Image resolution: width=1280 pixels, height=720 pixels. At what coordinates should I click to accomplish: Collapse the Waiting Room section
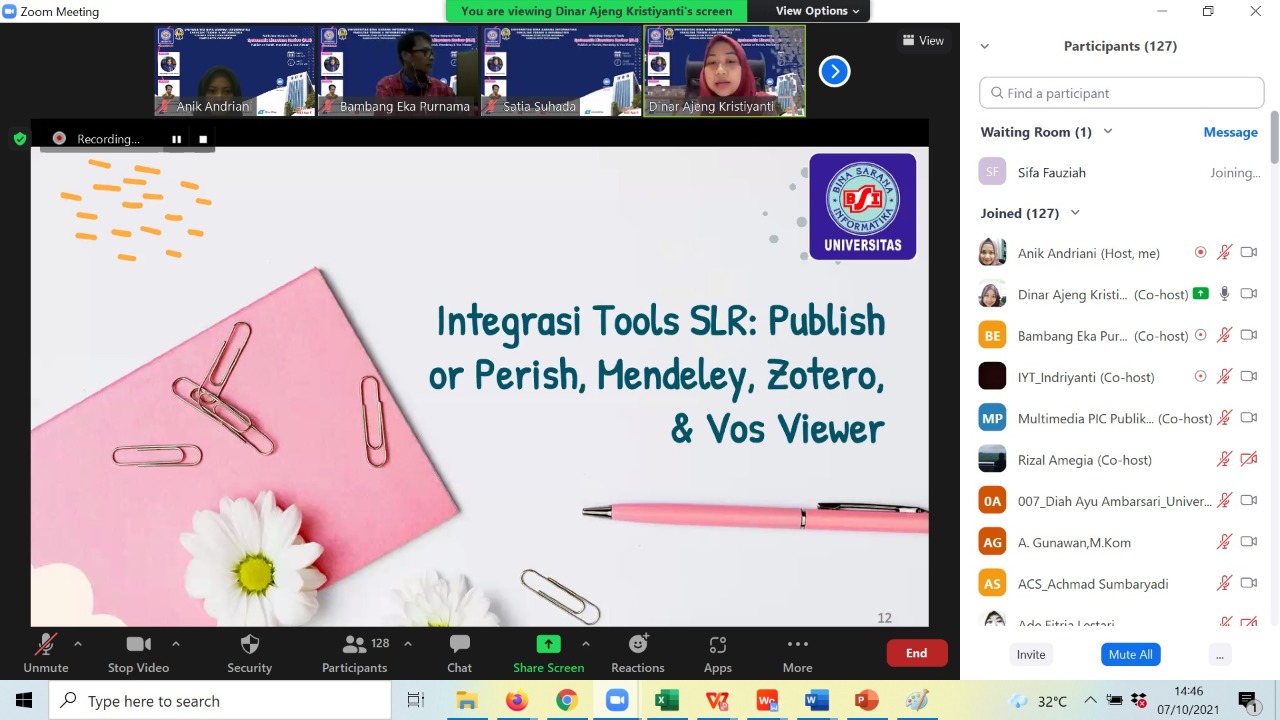click(x=1107, y=132)
